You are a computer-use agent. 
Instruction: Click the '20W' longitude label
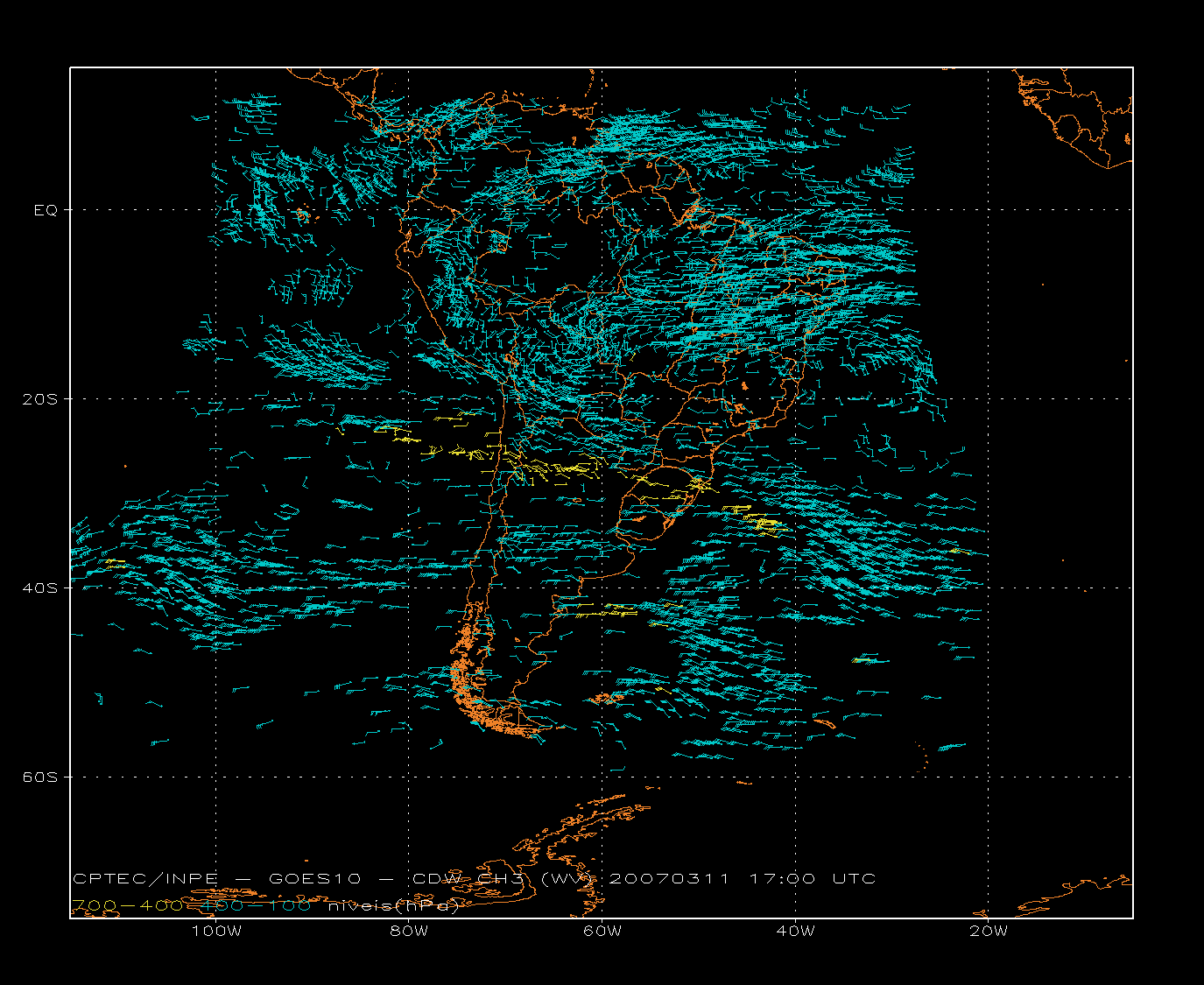pos(989,931)
